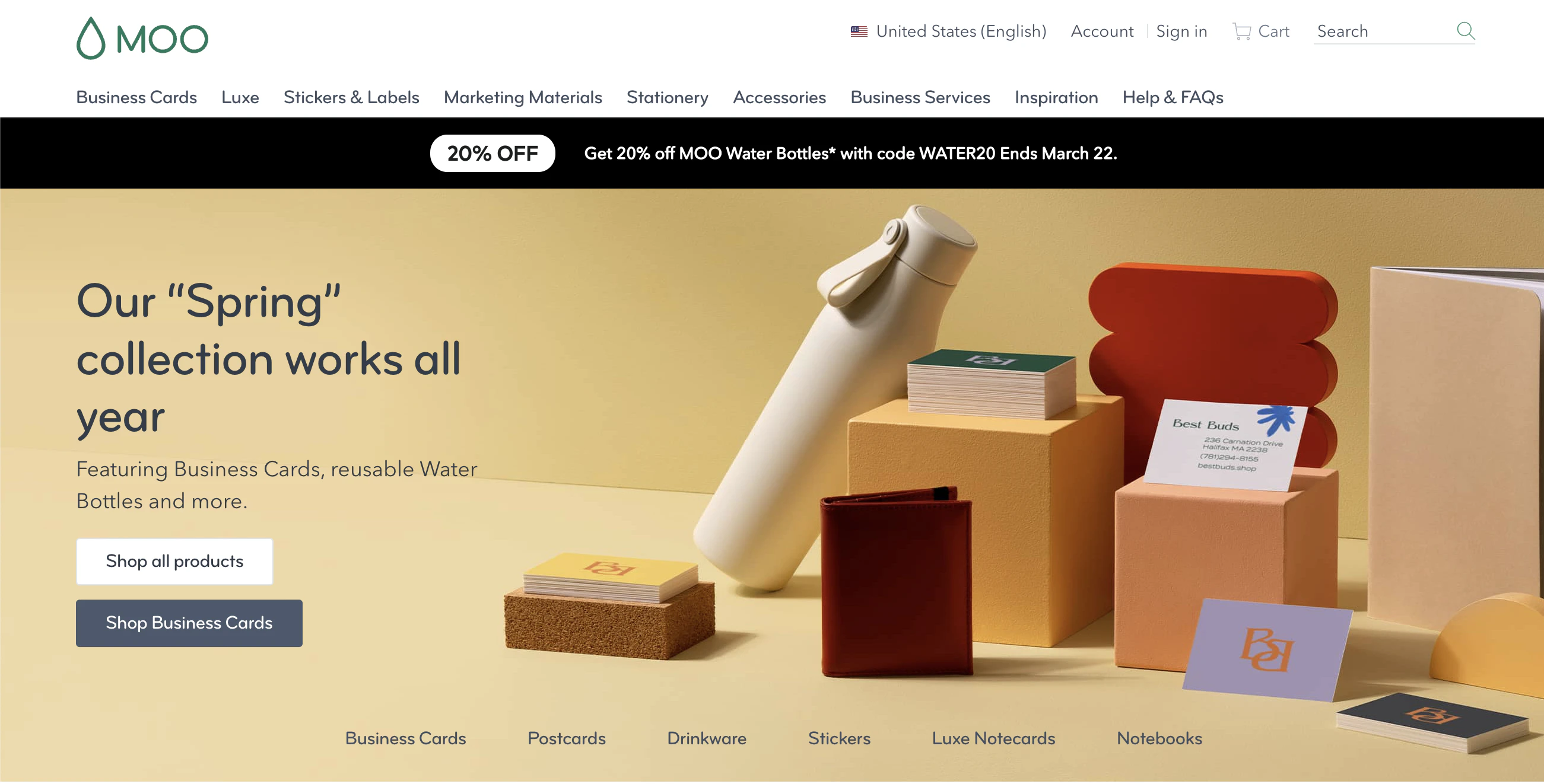Screen dimensions: 1544x784
Task: Open the Account link
Action: (x=1102, y=31)
